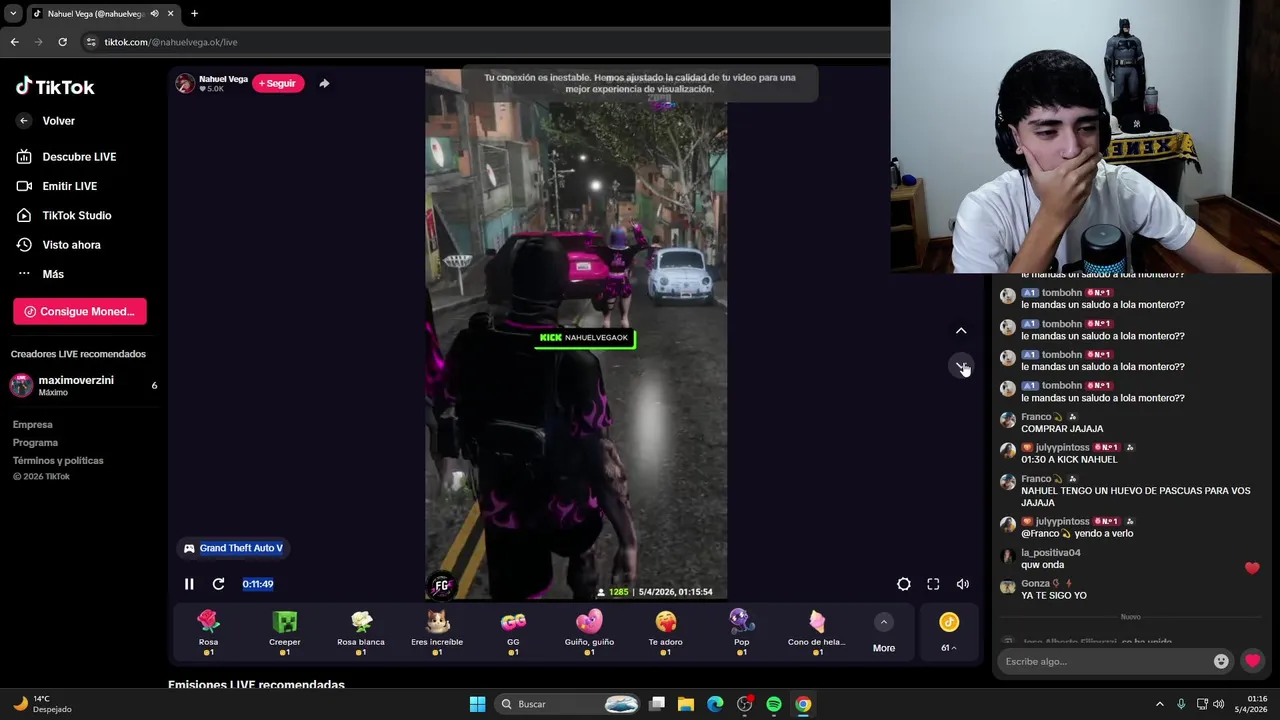Open File Explorer from the taskbar
This screenshot has width=1280, height=720.
[x=686, y=704]
